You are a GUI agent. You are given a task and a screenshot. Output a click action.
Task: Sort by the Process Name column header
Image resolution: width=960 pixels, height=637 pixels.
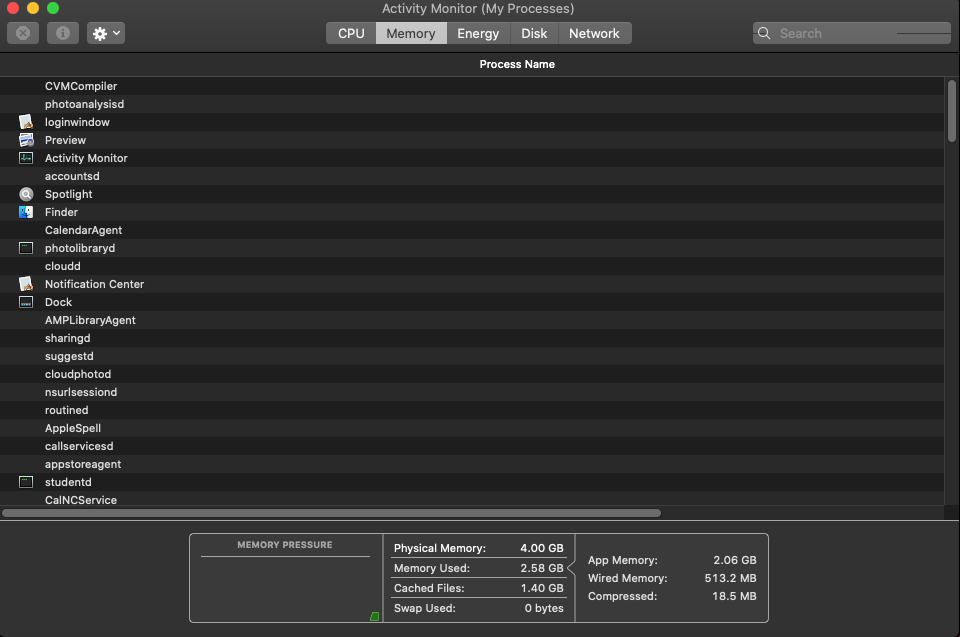pyautogui.click(x=517, y=64)
